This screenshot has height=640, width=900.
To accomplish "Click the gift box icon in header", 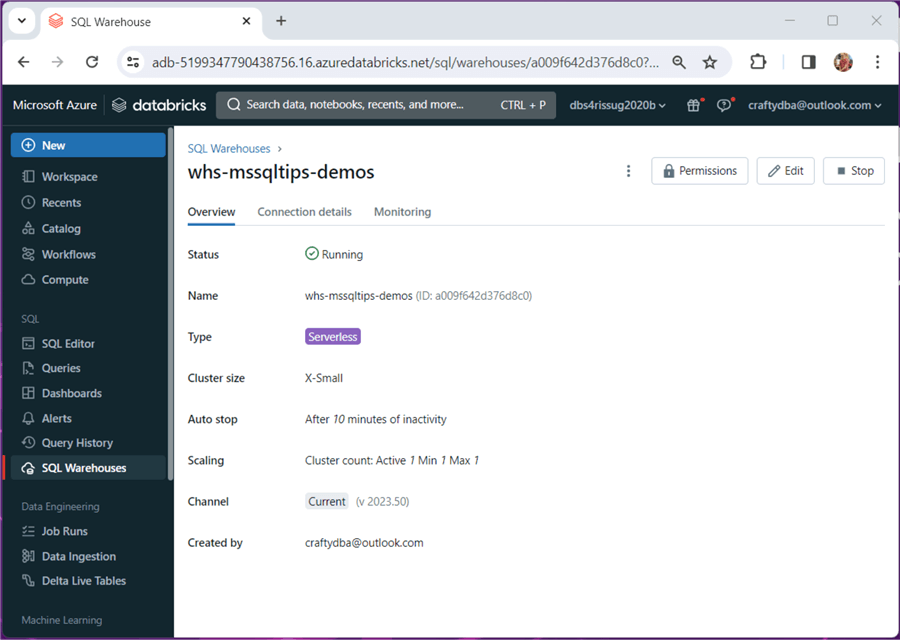I will click(x=693, y=105).
